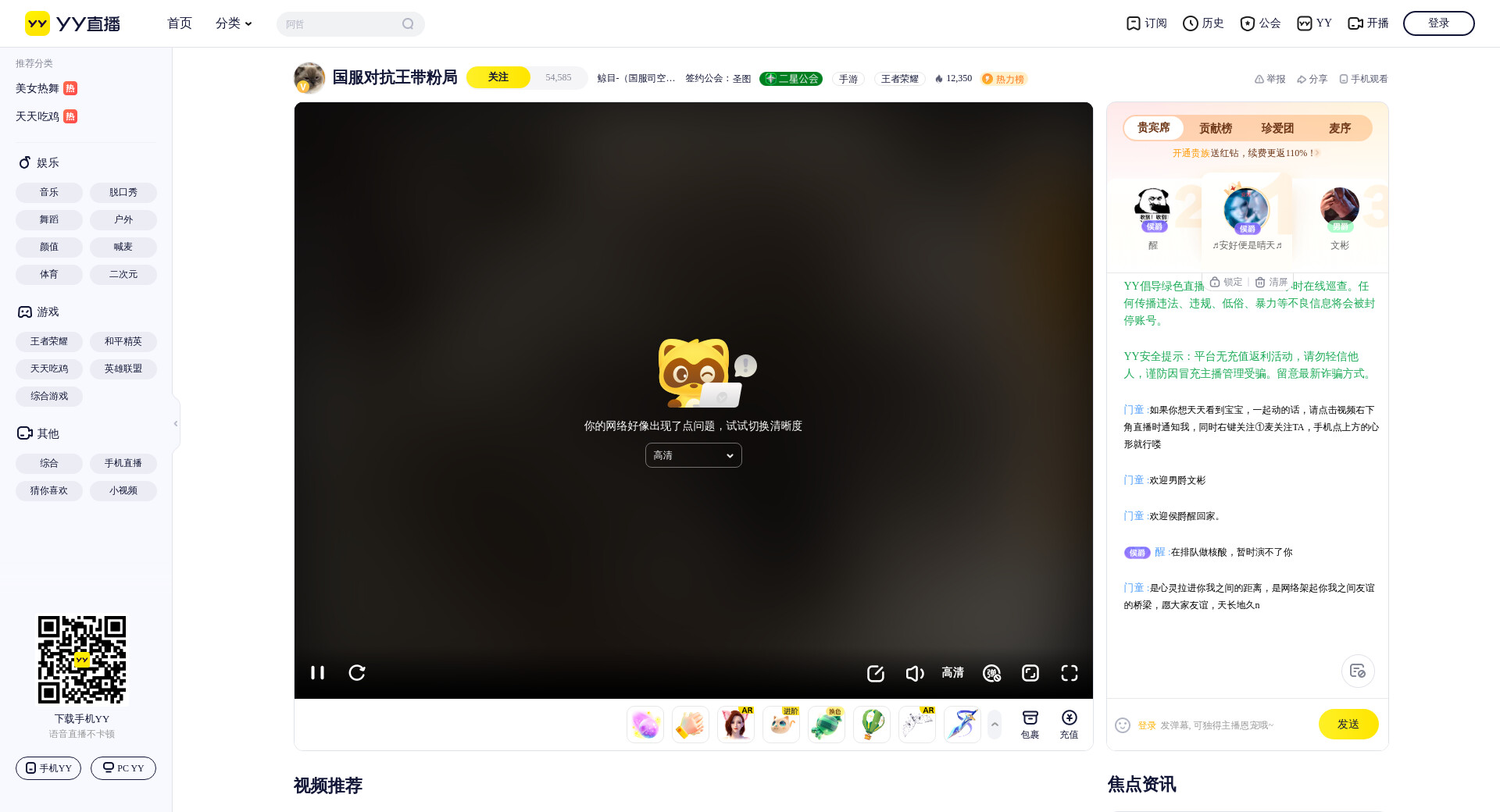Collapse the left category sidebar handle
The height and width of the screenshot is (812, 1500).
(176, 423)
